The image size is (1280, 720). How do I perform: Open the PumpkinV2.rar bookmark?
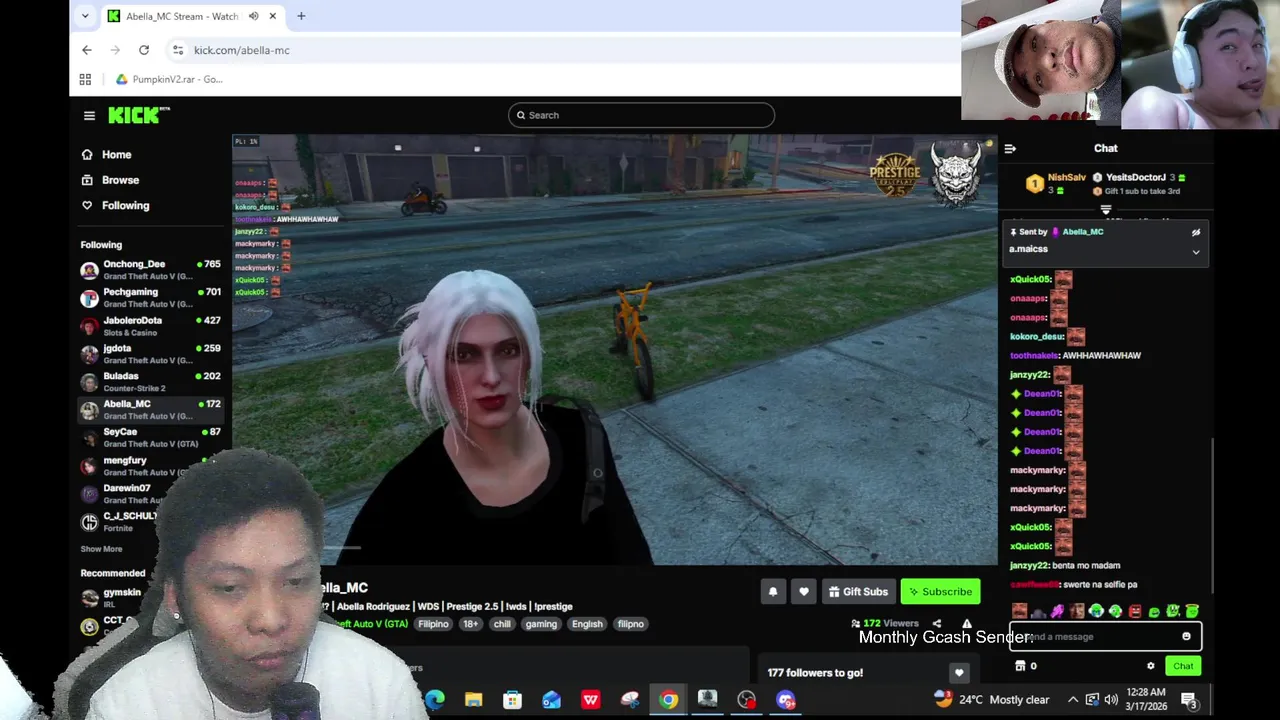(x=169, y=79)
